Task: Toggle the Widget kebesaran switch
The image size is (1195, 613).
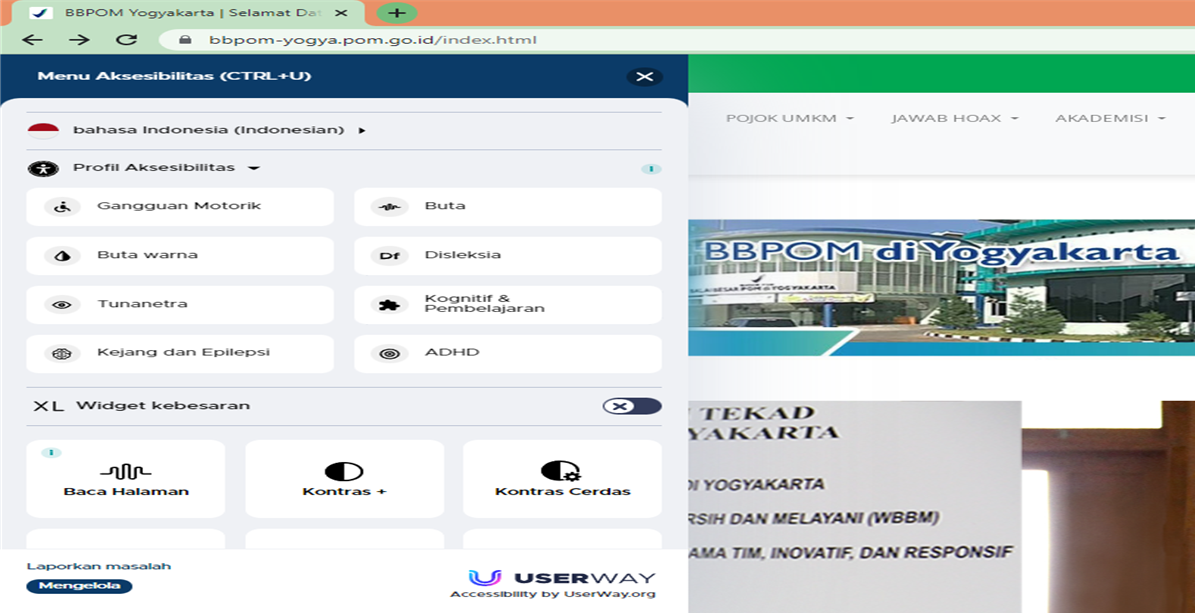Action: click(x=631, y=406)
